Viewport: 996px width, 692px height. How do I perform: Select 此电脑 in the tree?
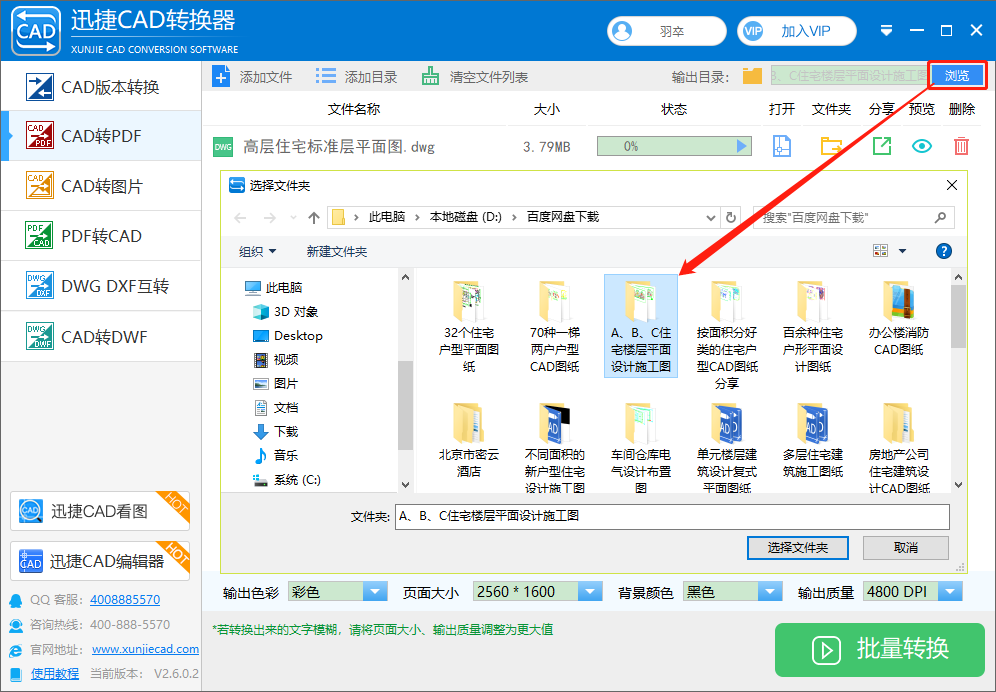tap(274, 287)
